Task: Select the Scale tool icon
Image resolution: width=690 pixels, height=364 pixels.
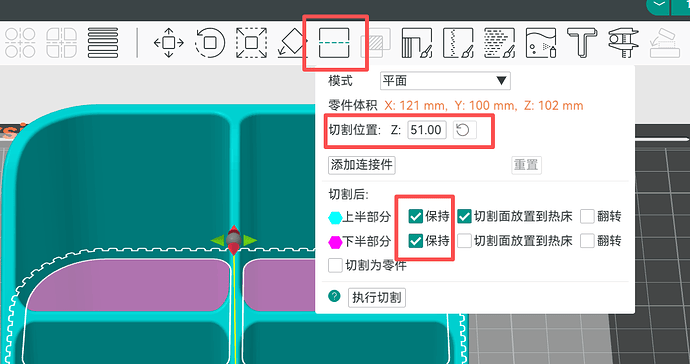Action: 251,43
